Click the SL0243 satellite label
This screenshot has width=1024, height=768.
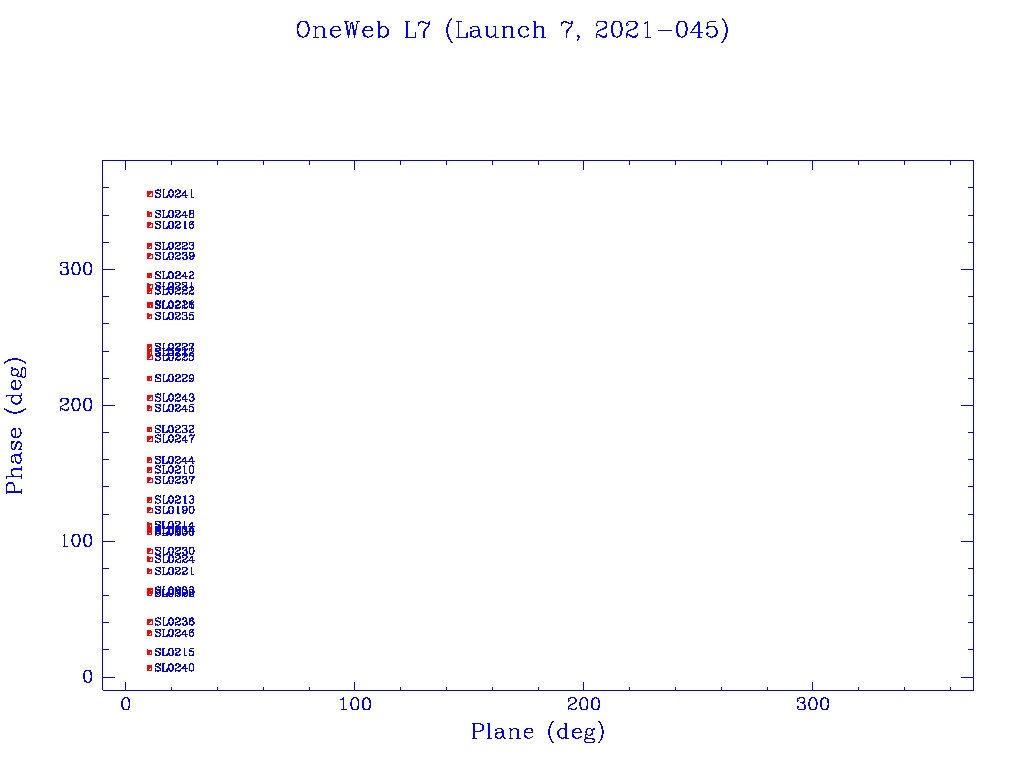tap(174, 398)
